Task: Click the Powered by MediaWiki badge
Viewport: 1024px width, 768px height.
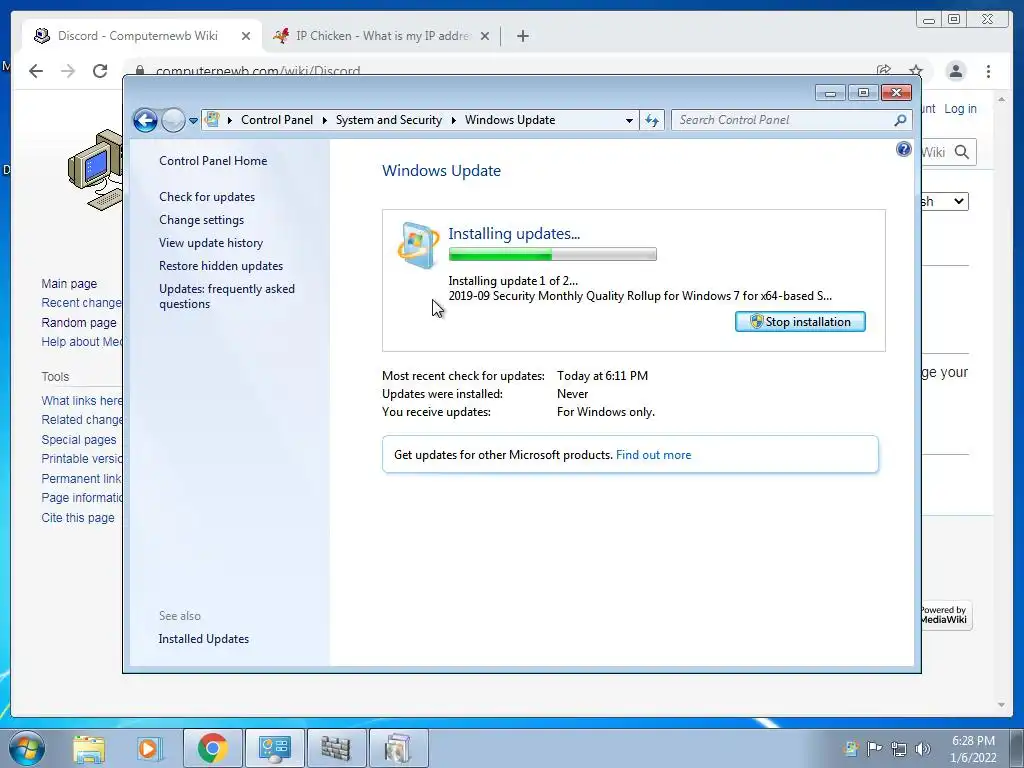Action: tap(946, 615)
